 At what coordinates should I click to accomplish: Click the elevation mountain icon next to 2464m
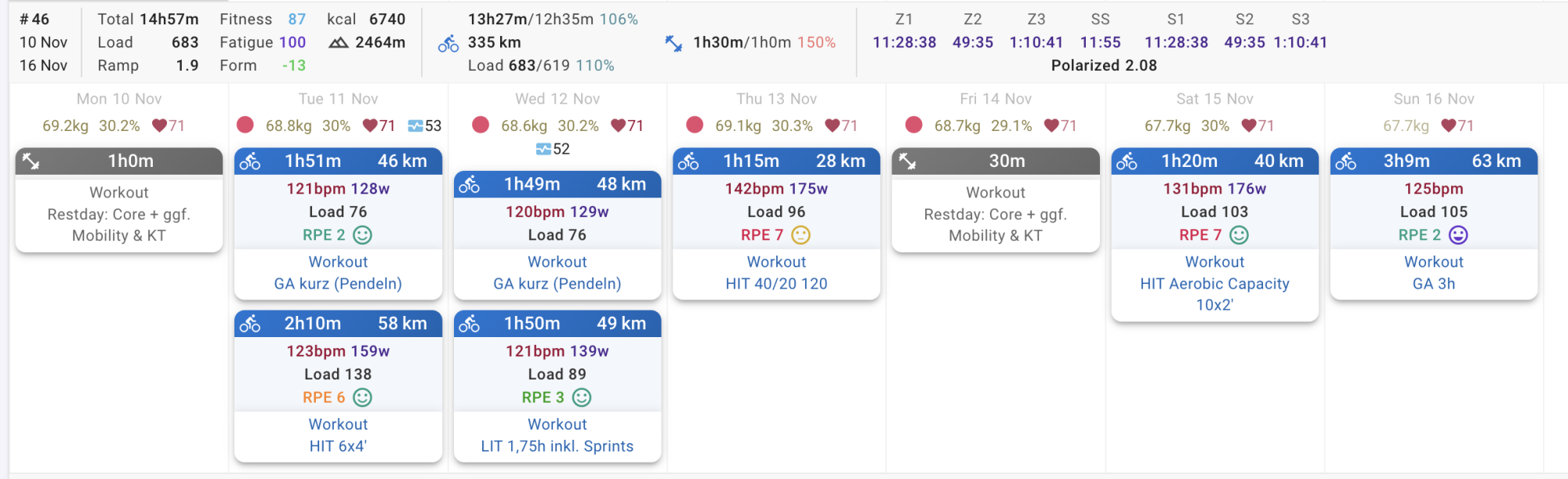click(339, 42)
